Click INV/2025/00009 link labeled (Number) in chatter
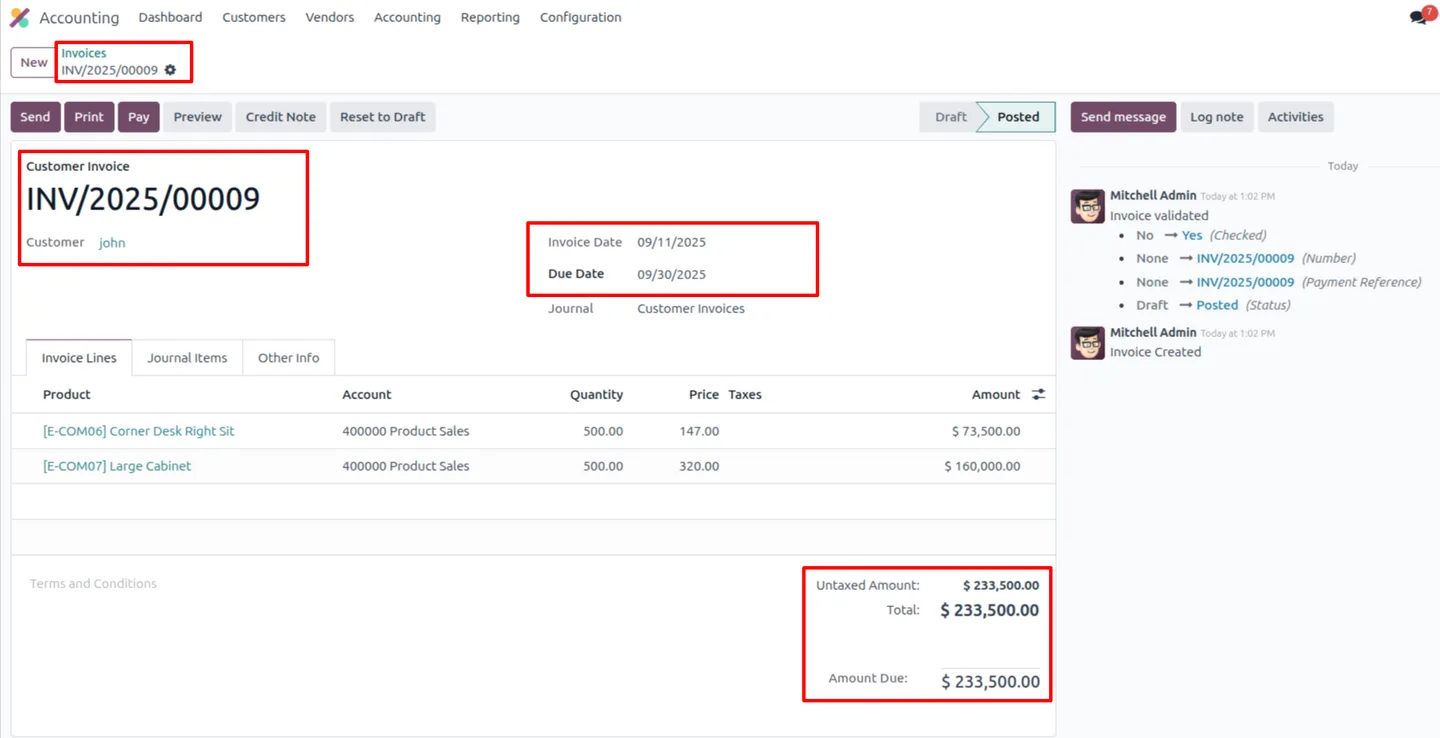Screen dimensions: 1440x738 (1245, 258)
